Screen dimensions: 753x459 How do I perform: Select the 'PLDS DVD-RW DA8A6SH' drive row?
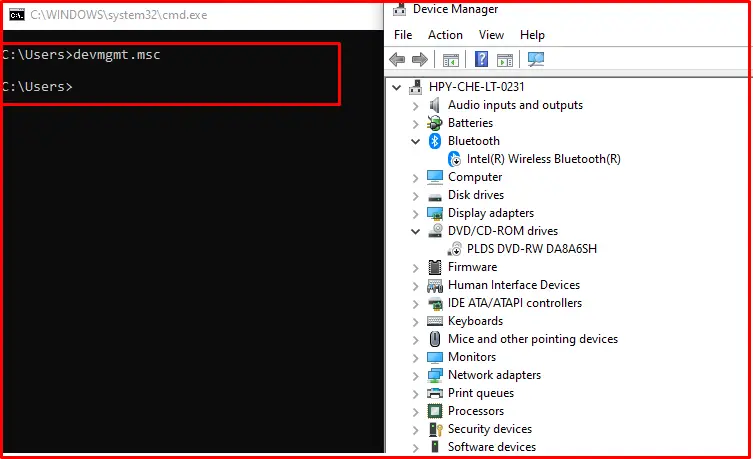tap(532, 249)
